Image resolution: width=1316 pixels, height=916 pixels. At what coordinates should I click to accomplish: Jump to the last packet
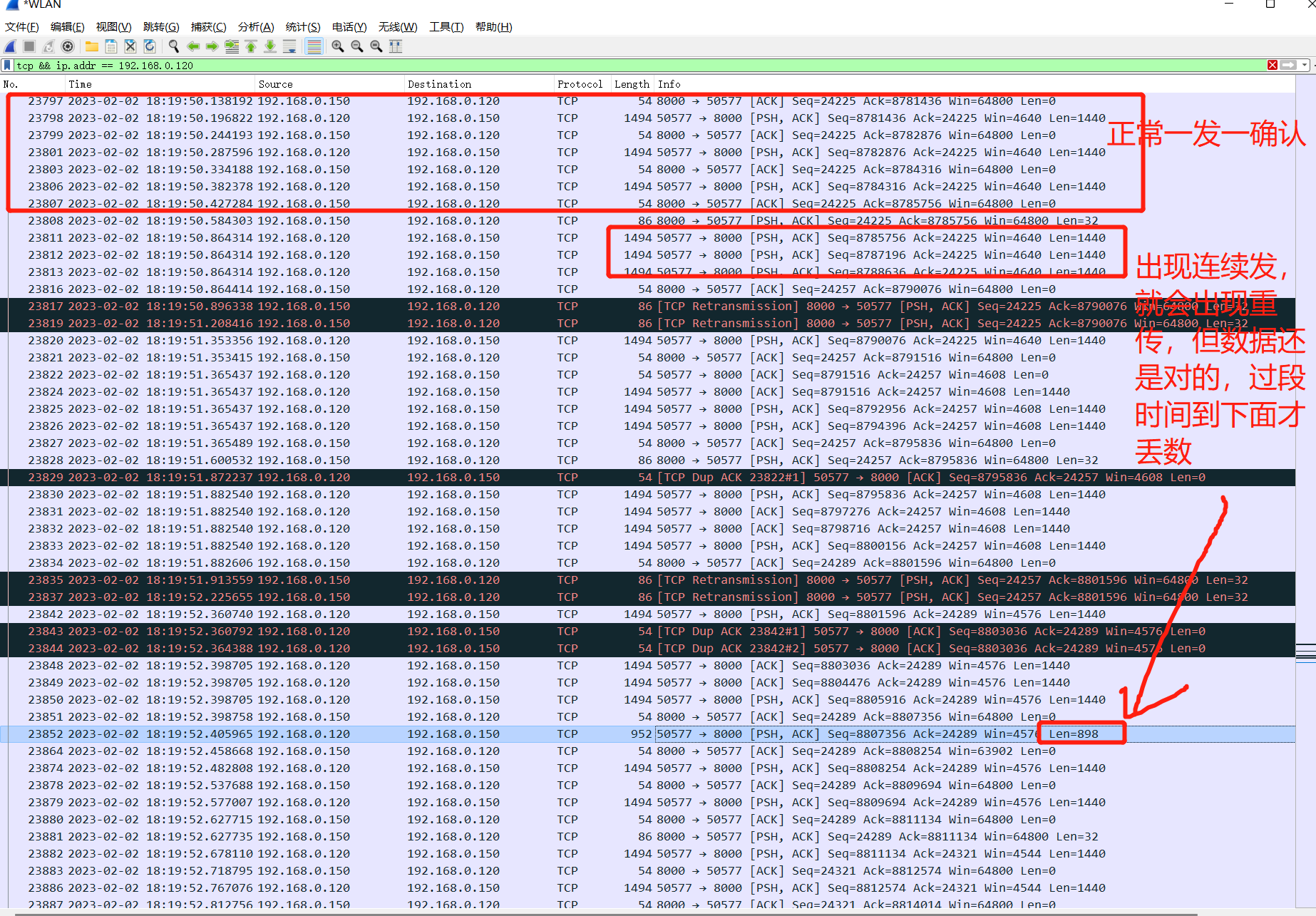(x=270, y=46)
